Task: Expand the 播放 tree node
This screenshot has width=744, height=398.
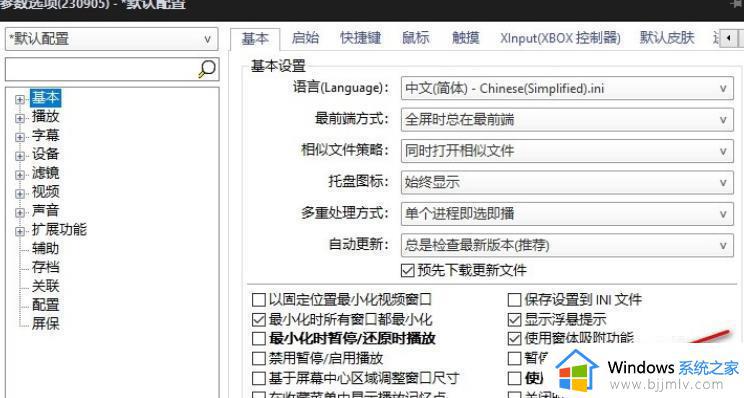Action: pyautogui.click(x=19, y=118)
